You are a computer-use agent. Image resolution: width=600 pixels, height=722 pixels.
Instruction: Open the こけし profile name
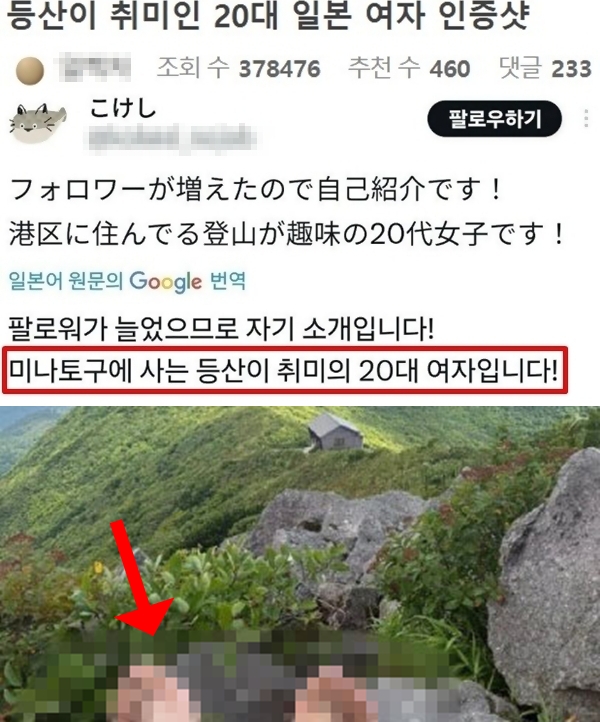click(x=122, y=109)
